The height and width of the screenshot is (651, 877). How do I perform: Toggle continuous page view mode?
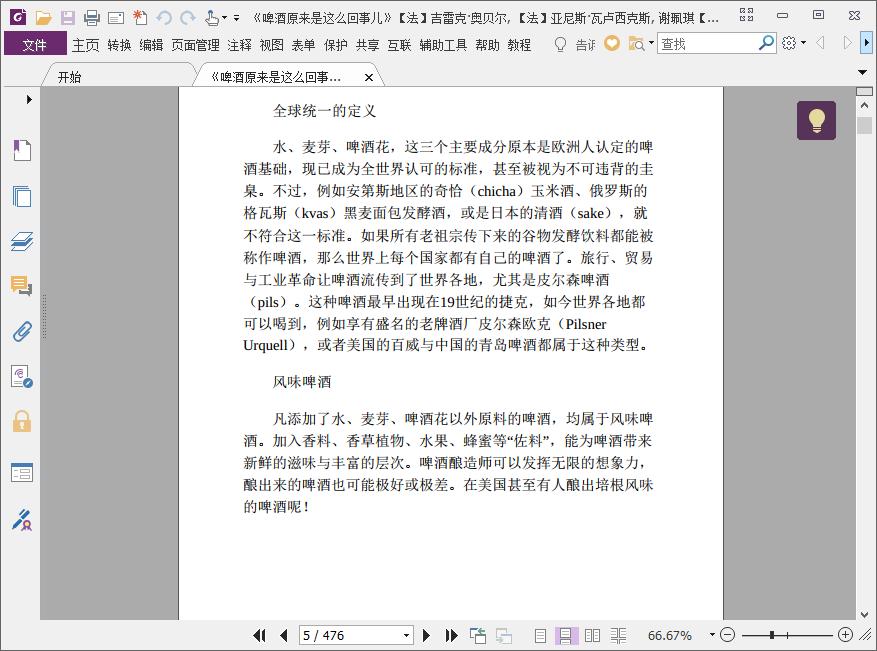pos(565,635)
